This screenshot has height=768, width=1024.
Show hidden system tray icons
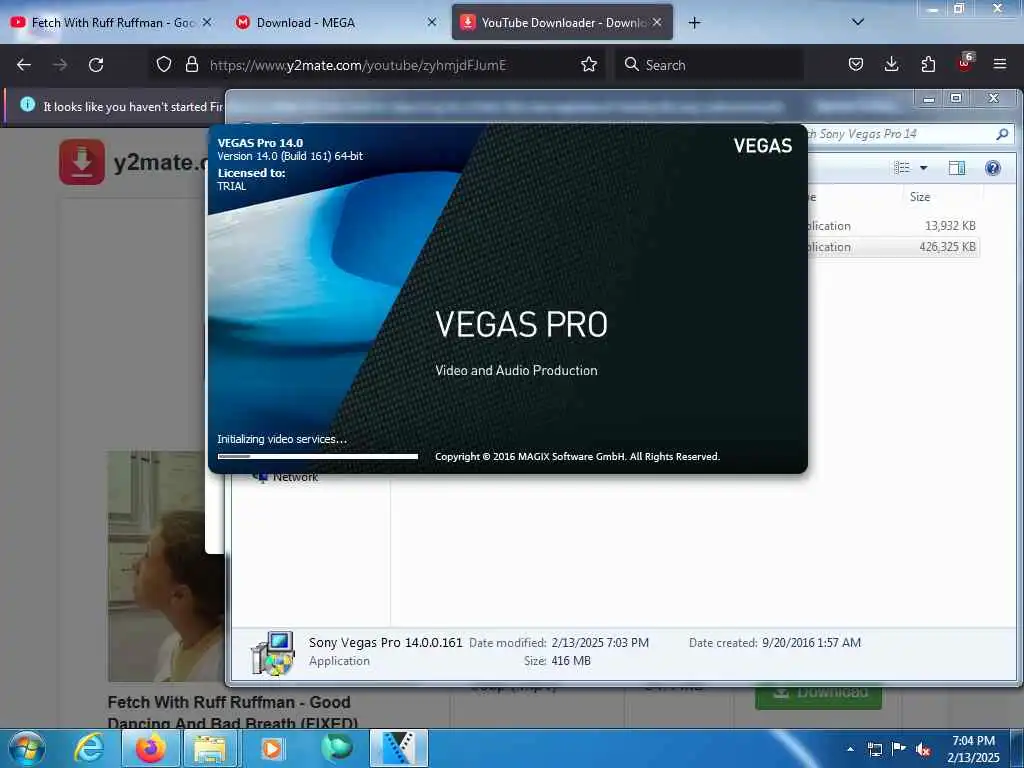850,749
